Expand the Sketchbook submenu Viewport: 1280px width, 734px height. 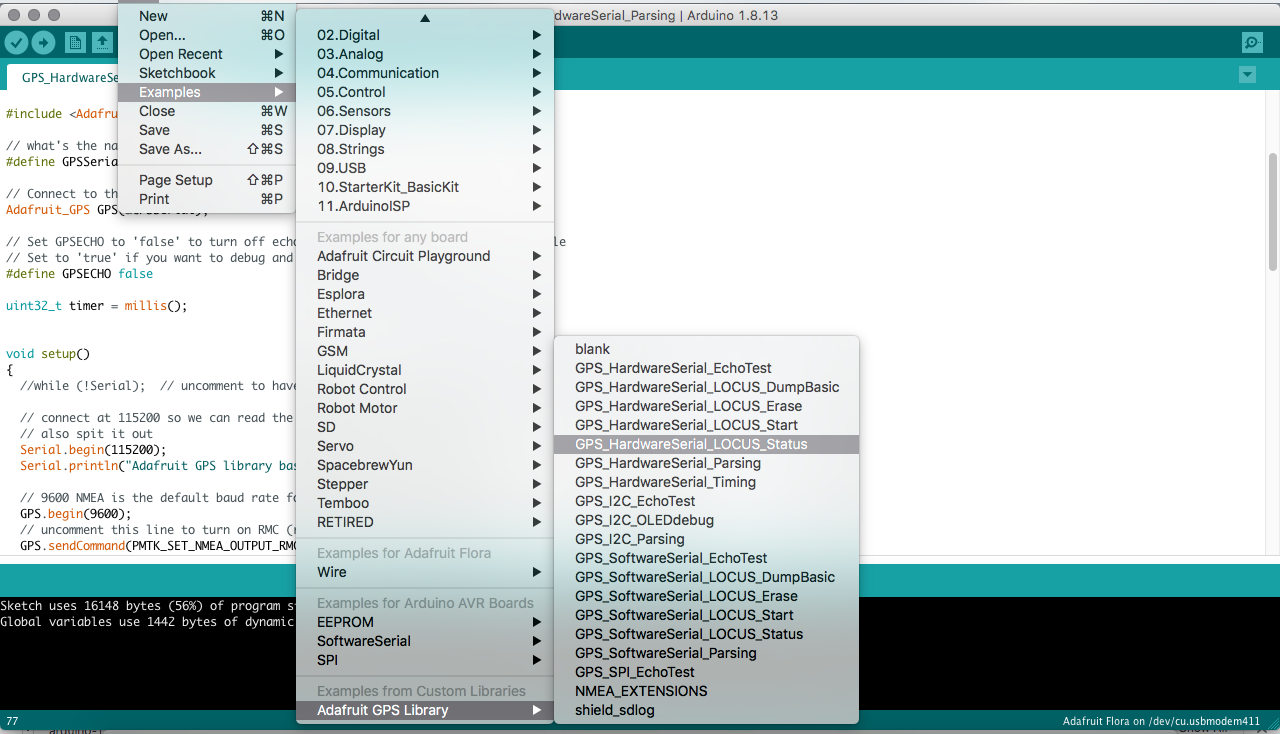click(x=207, y=73)
